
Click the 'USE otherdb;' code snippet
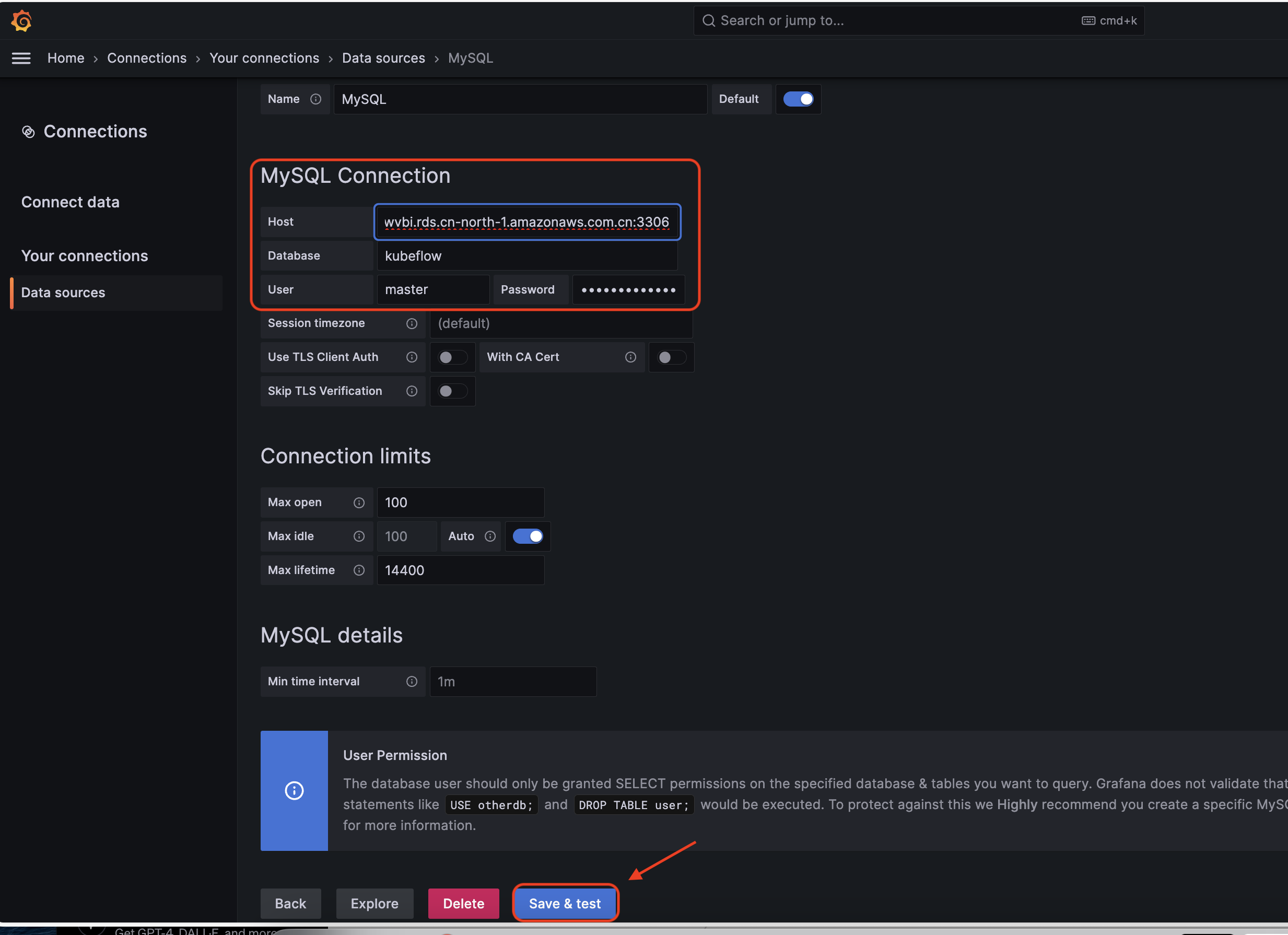pyautogui.click(x=491, y=805)
